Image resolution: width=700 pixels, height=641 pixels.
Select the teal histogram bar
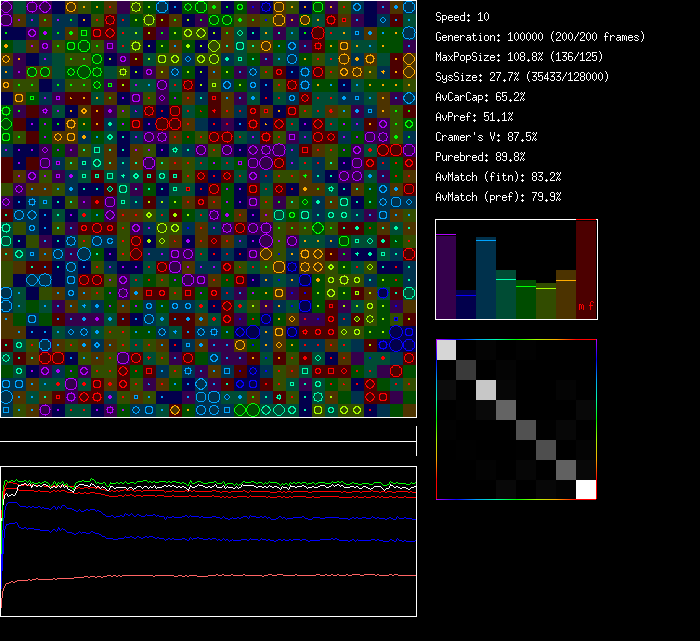point(506,293)
